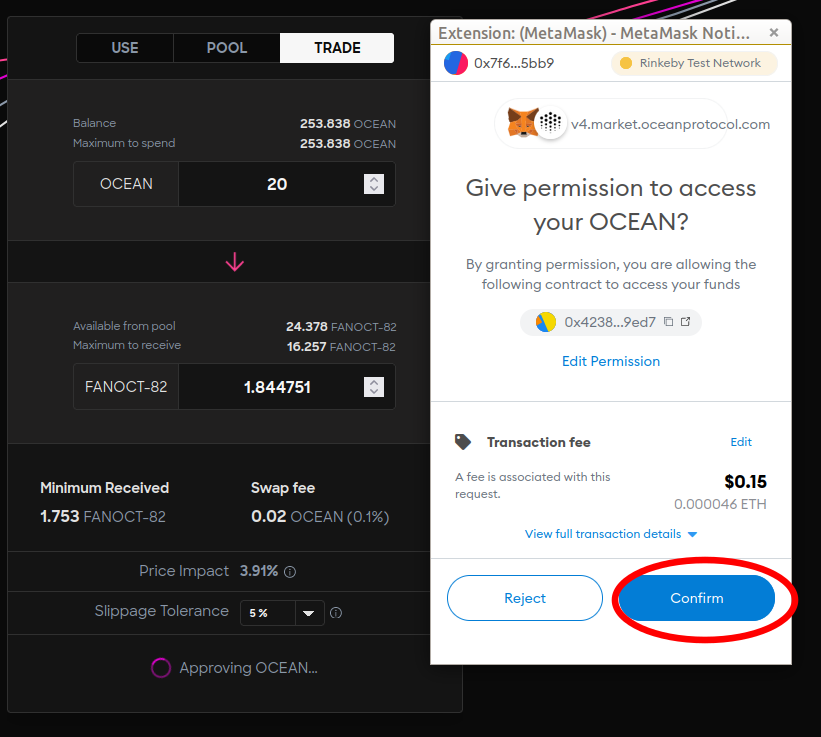The height and width of the screenshot is (737, 821).
Task: Edit the transaction fee
Action: tap(741, 442)
